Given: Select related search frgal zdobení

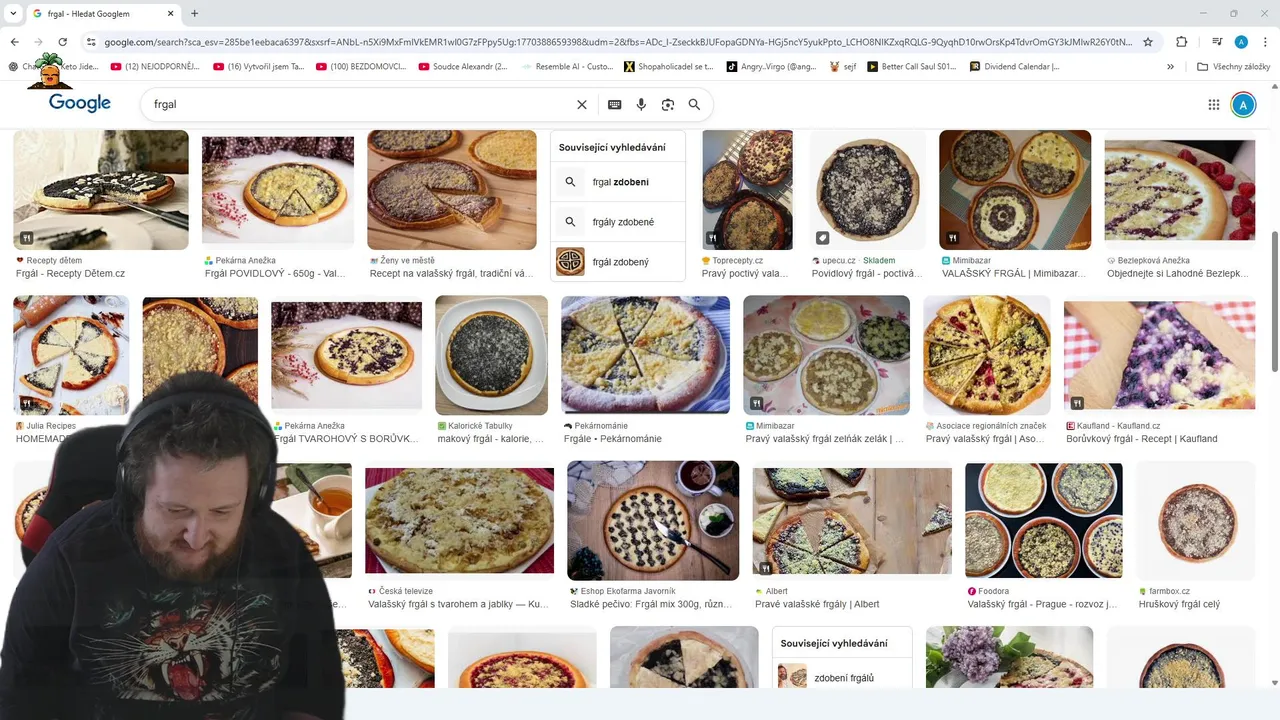Looking at the screenshot, I should tap(618, 182).
